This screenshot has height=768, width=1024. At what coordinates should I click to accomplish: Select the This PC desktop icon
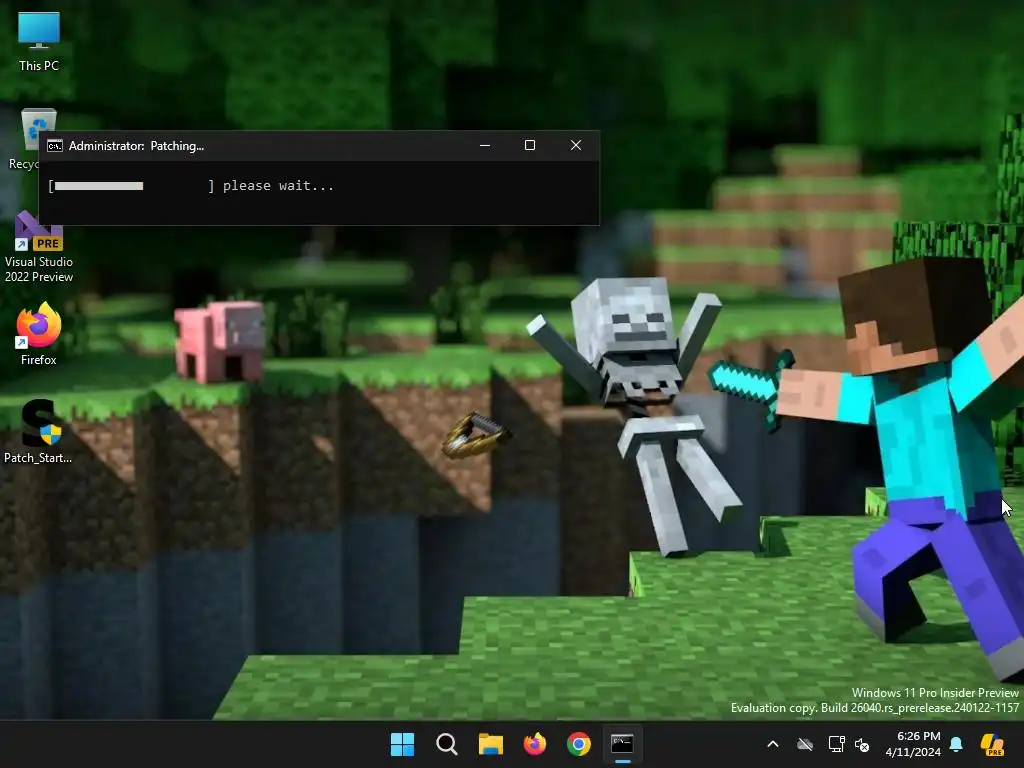pos(39,42)
